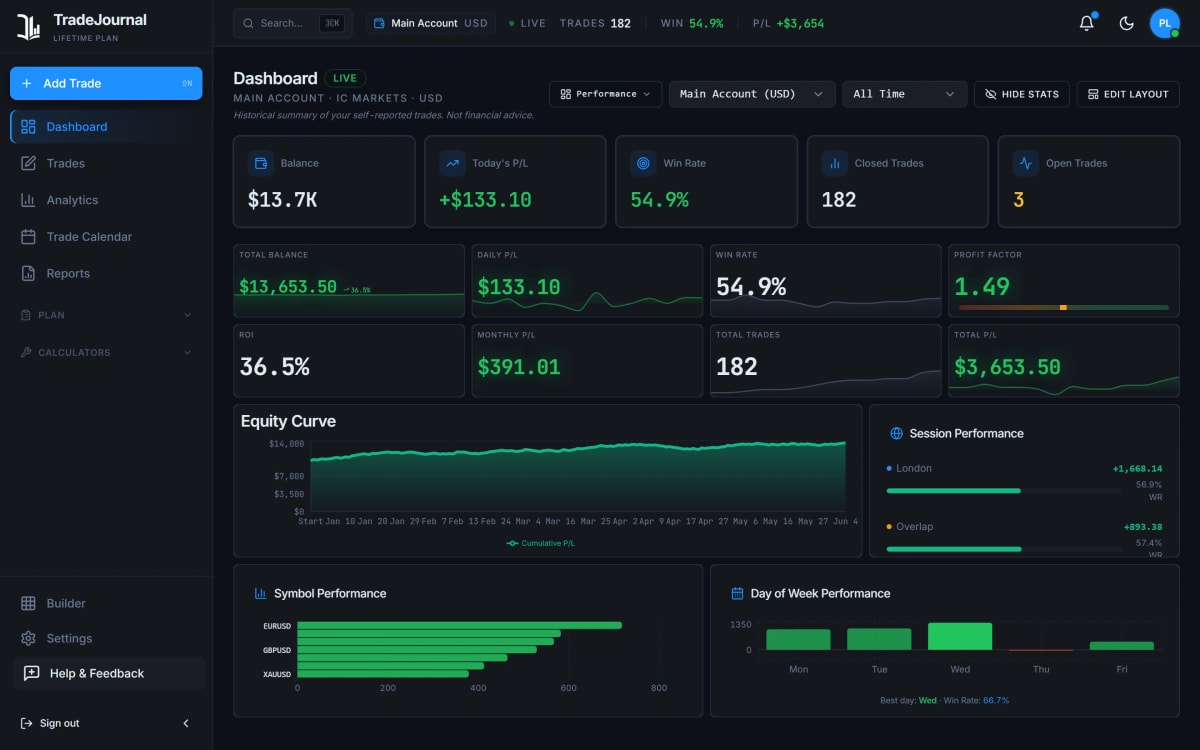The image size is (1200, 750).
Task: Collapse the sidebar with the chevron
Action: (186, 723)
